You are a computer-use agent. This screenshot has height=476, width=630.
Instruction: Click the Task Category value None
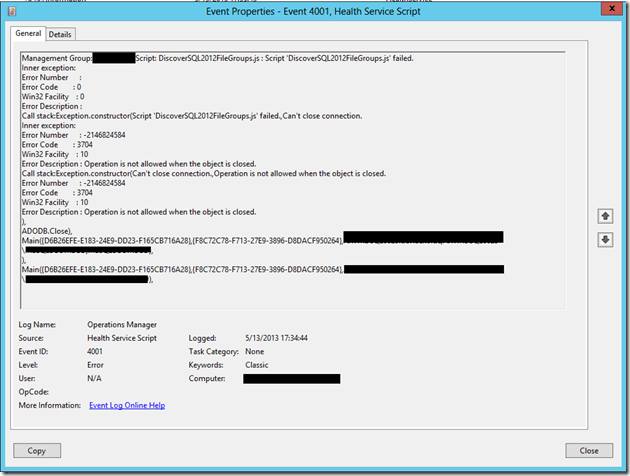point(255,352)
